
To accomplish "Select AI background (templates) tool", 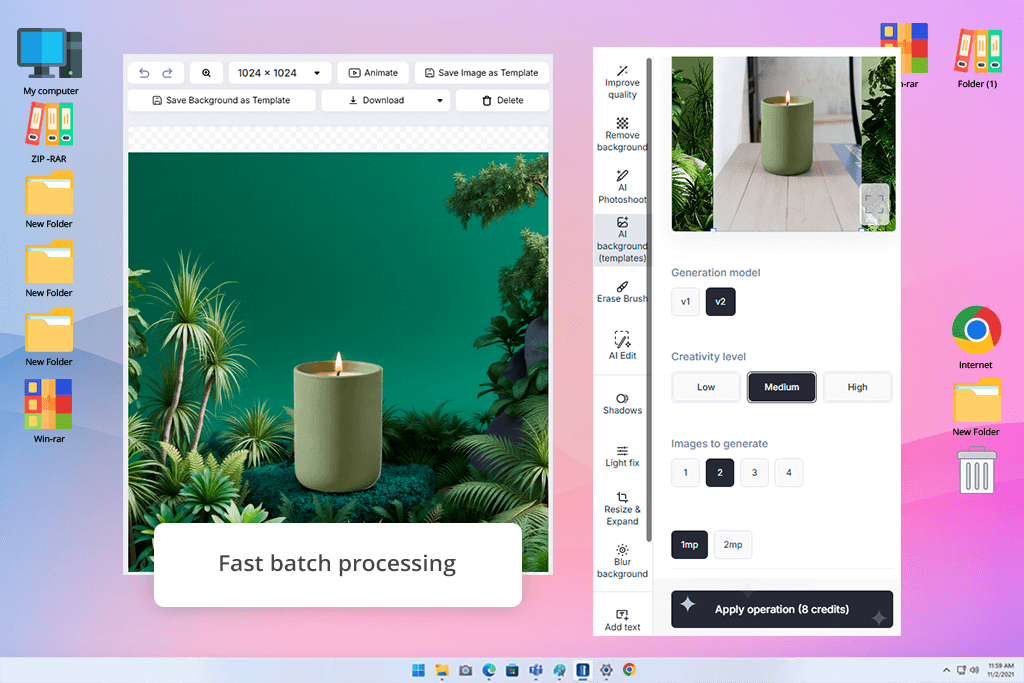I will coord(622,240).
